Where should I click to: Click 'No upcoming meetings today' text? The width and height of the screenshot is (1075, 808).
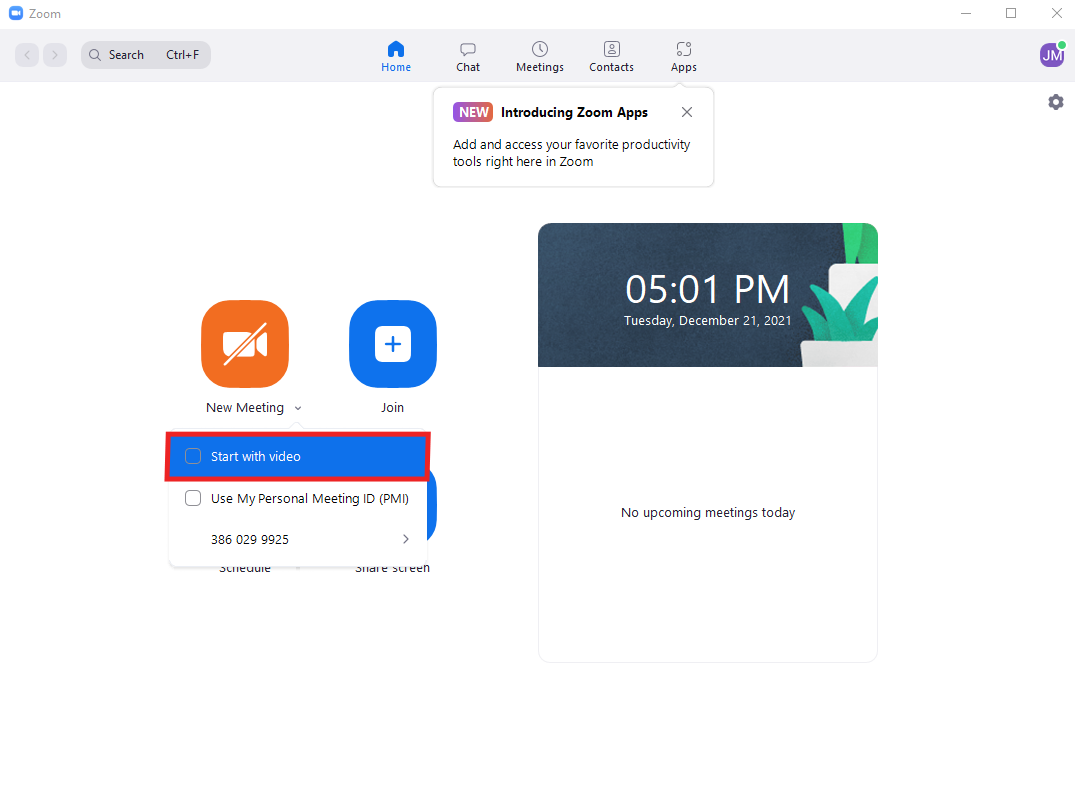(708, 513)
